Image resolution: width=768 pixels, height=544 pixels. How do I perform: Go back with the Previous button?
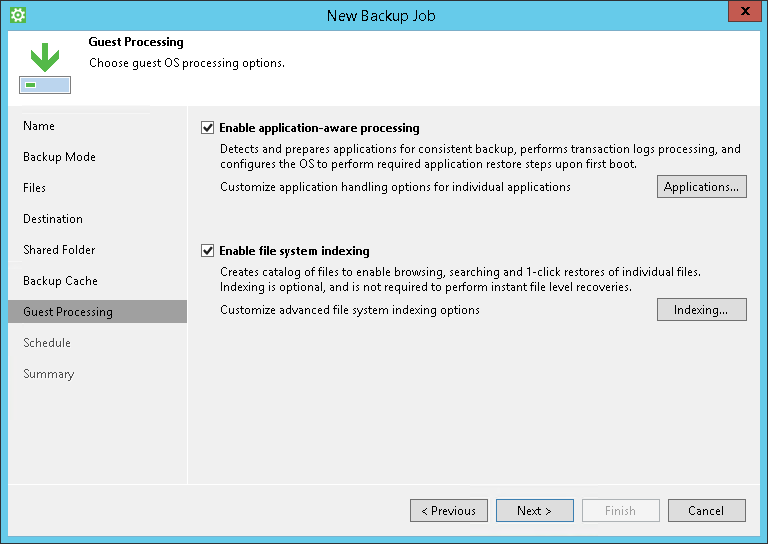449,511
